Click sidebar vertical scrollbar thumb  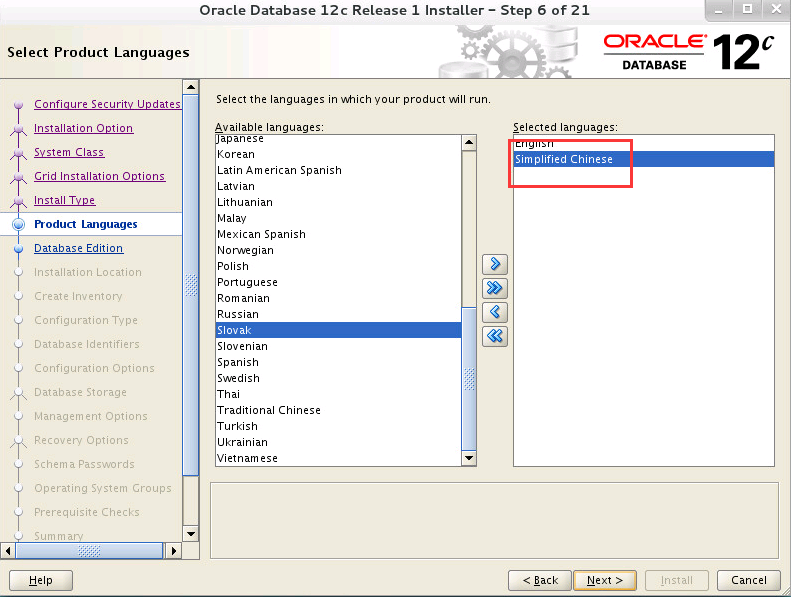pyautogui.click(x=191, y=285)
